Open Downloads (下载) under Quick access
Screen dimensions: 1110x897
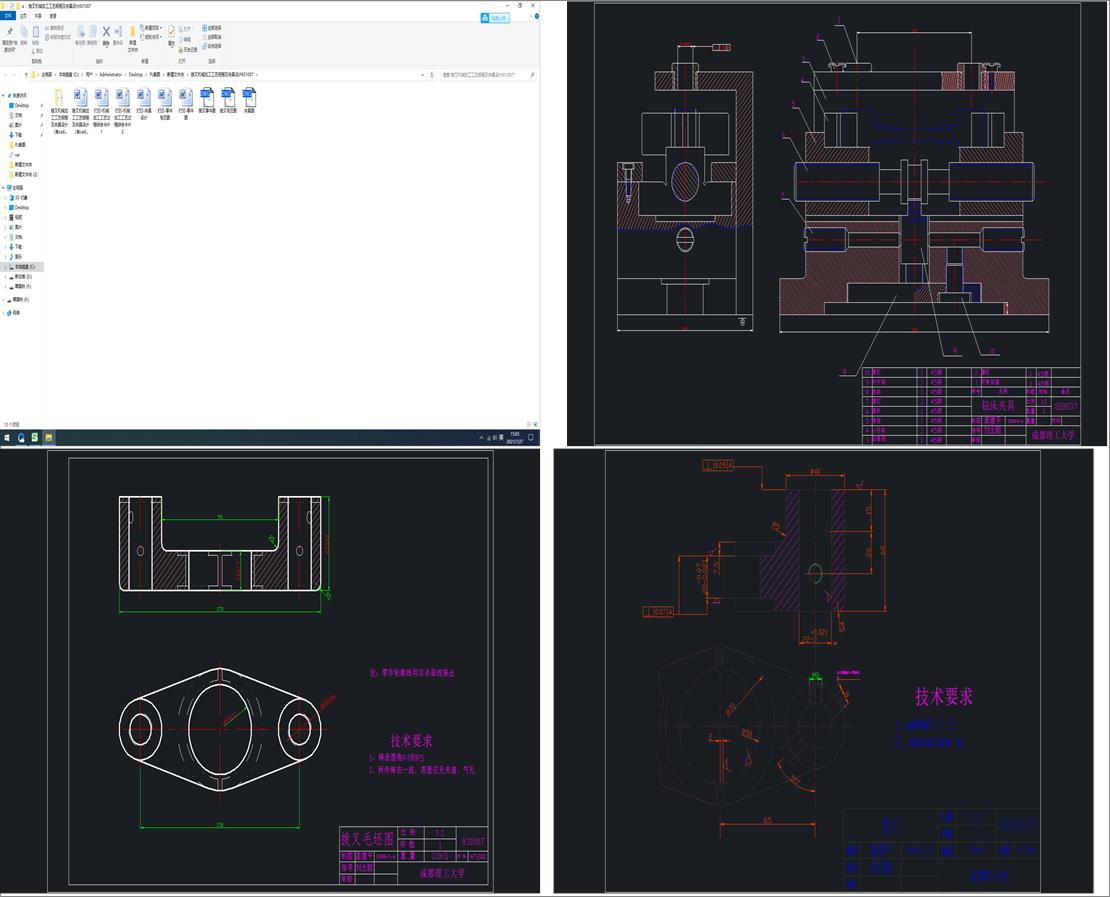[x=16, y=135]
